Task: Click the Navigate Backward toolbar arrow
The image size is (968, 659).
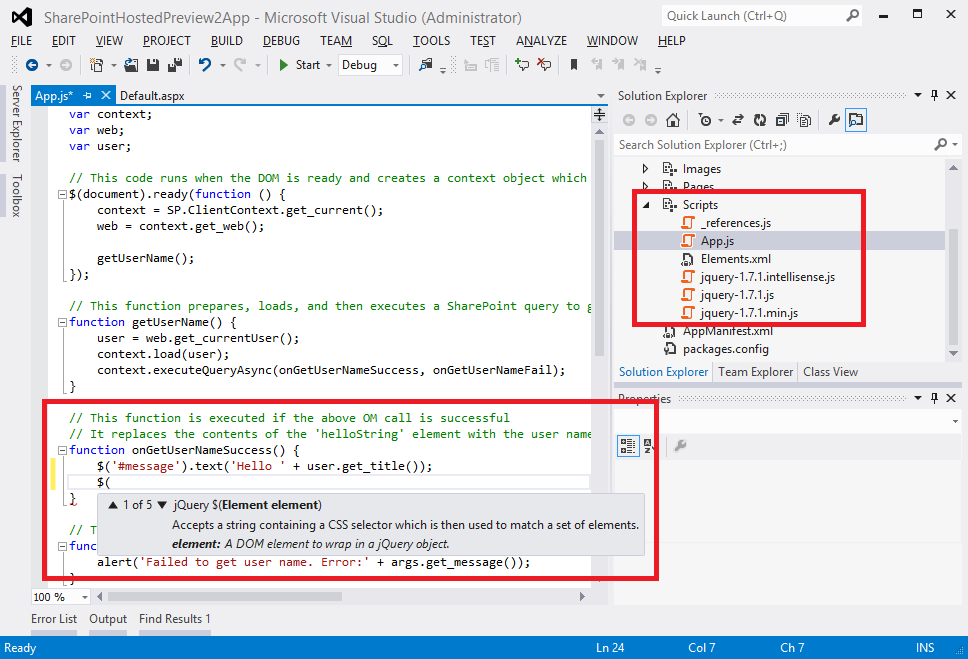Action: (31, 65)
